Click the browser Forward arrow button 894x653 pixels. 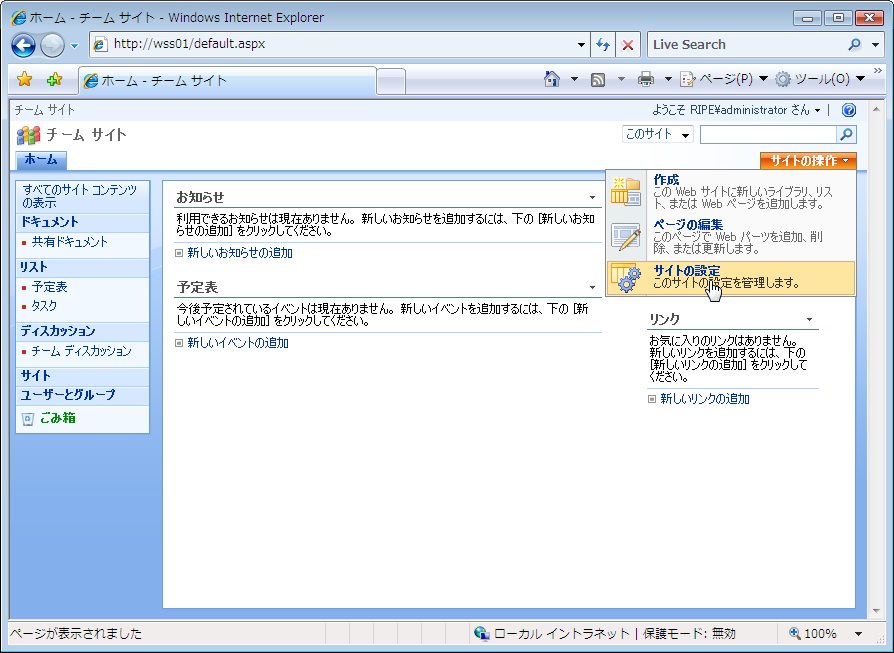coord(52,45)
